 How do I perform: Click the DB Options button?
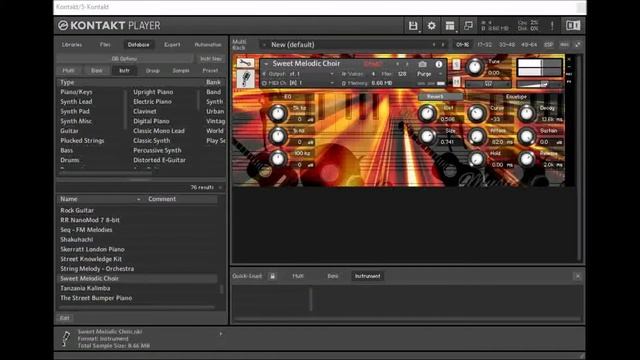coord(124,59)
